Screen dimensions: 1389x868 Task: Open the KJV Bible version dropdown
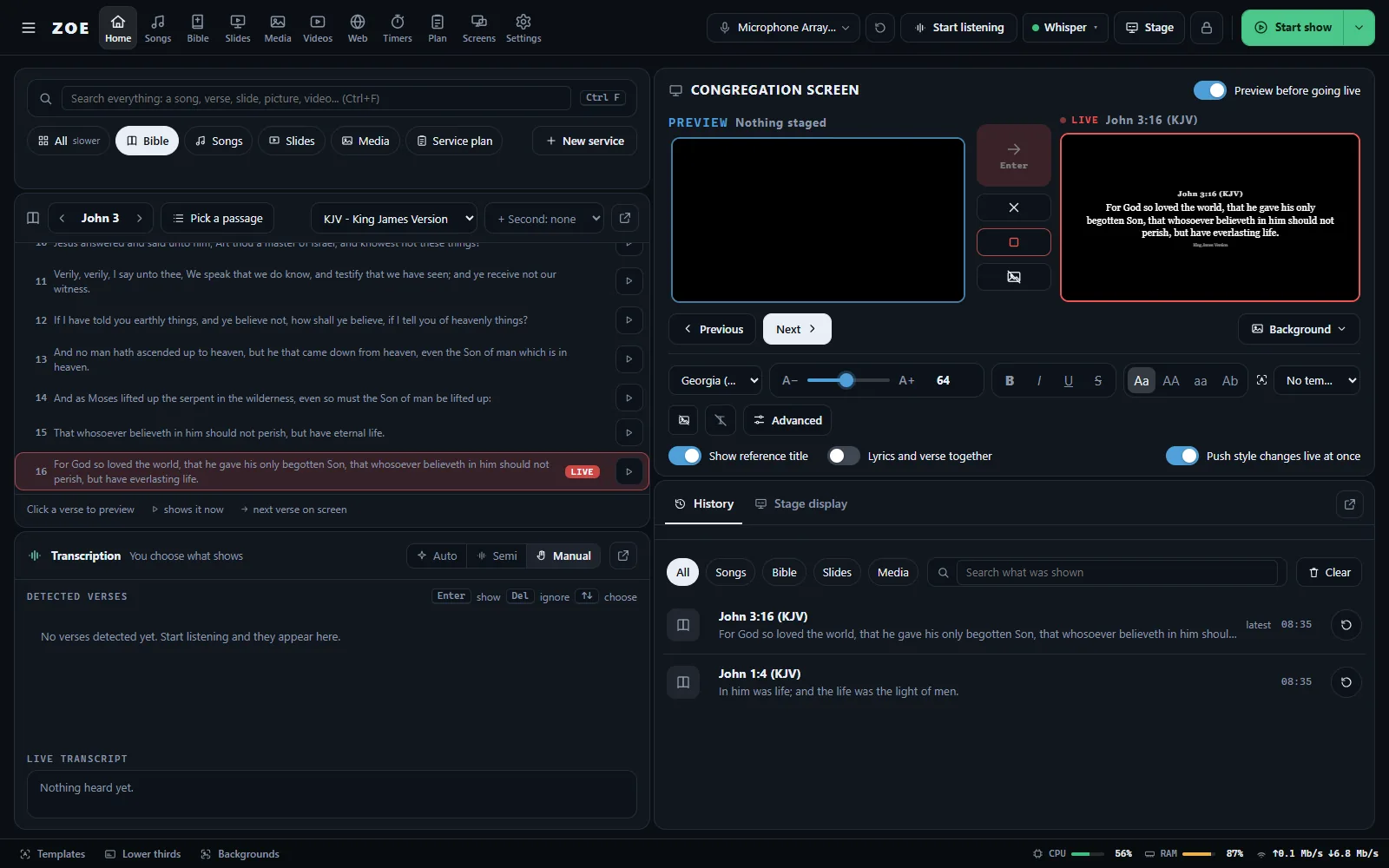pos(394,218)
